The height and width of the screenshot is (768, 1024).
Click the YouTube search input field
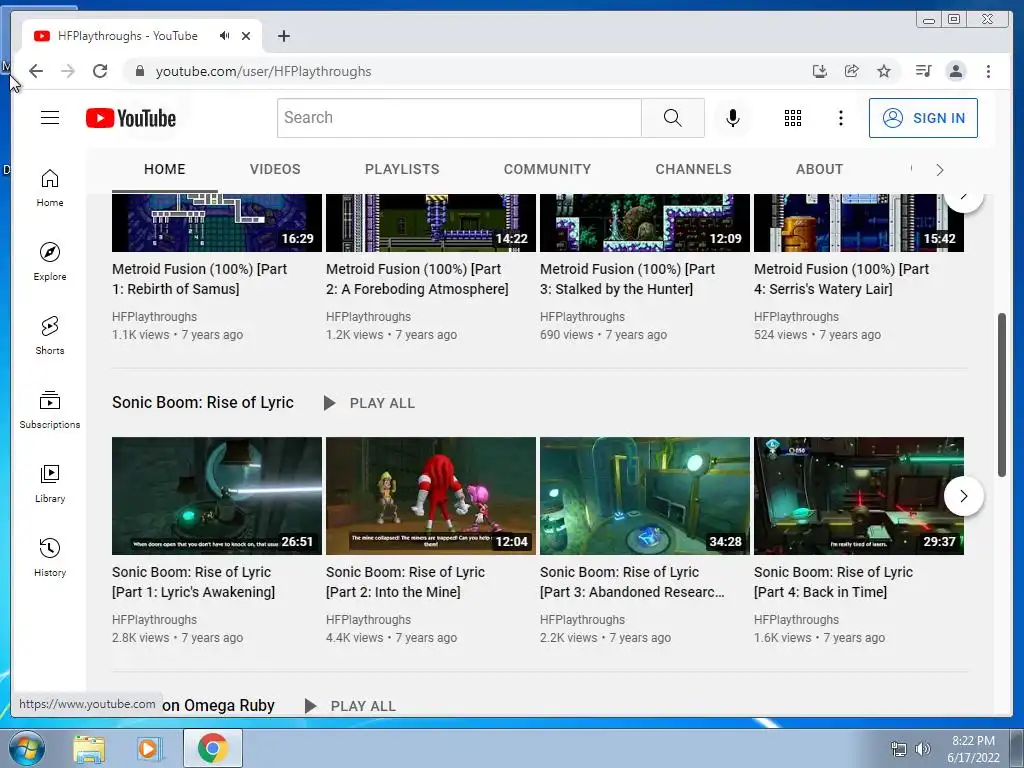pos(459,118)
